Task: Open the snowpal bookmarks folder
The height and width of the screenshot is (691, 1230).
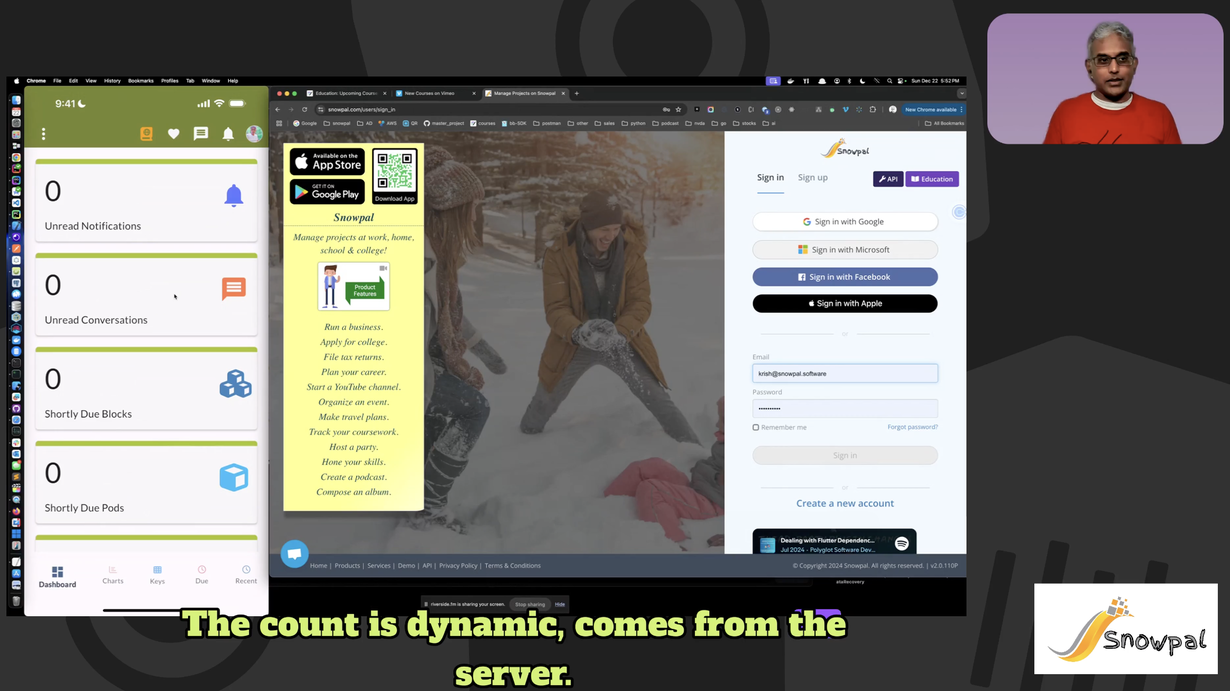Action: tap(338, 123)
